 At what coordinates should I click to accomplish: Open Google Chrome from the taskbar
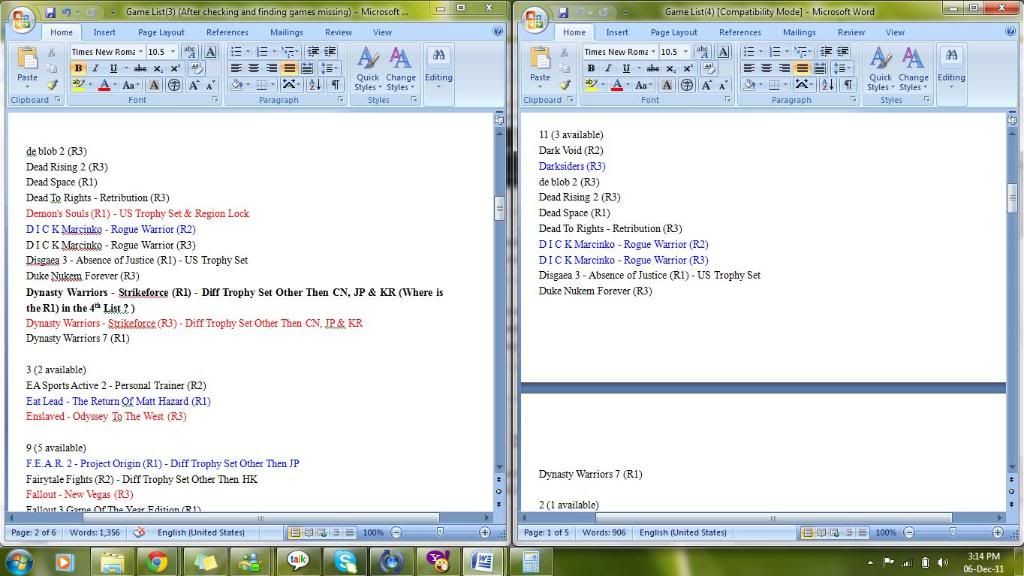click(x=156, y=562)
